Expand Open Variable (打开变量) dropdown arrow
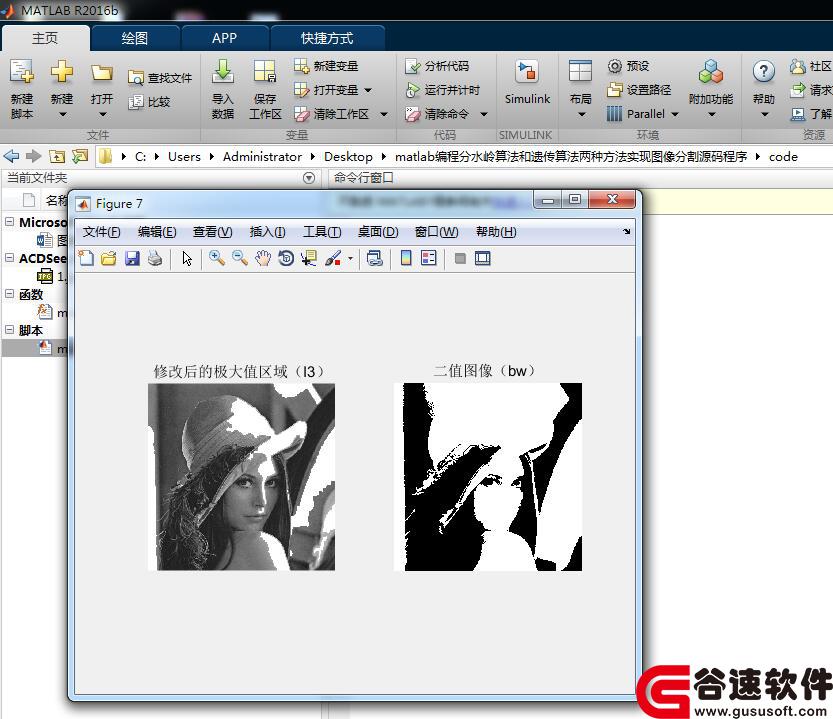Screen dimensions: 833x719 pyautogui.click(x=368, y=90)
